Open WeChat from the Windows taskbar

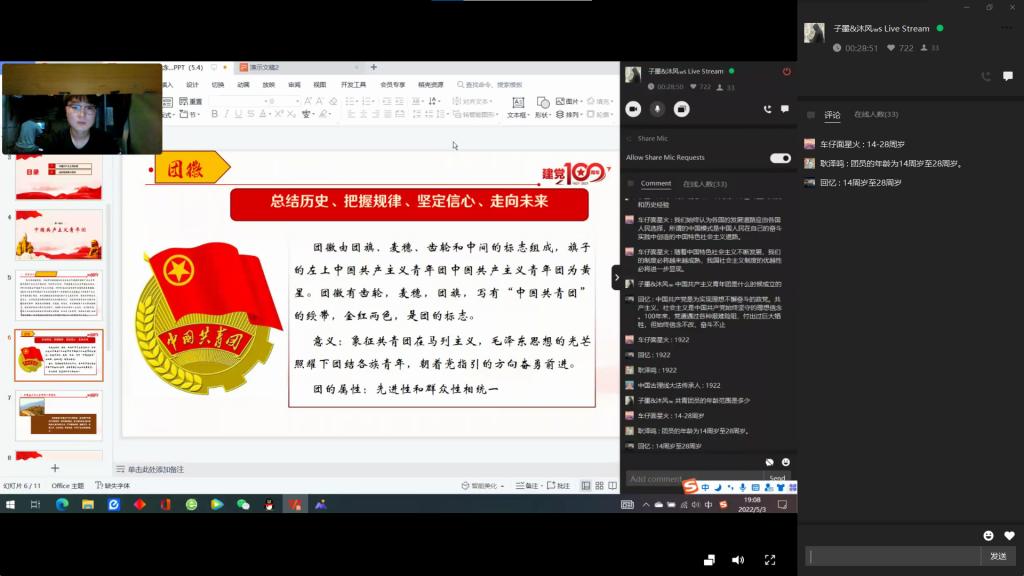[x=243, y=505]
